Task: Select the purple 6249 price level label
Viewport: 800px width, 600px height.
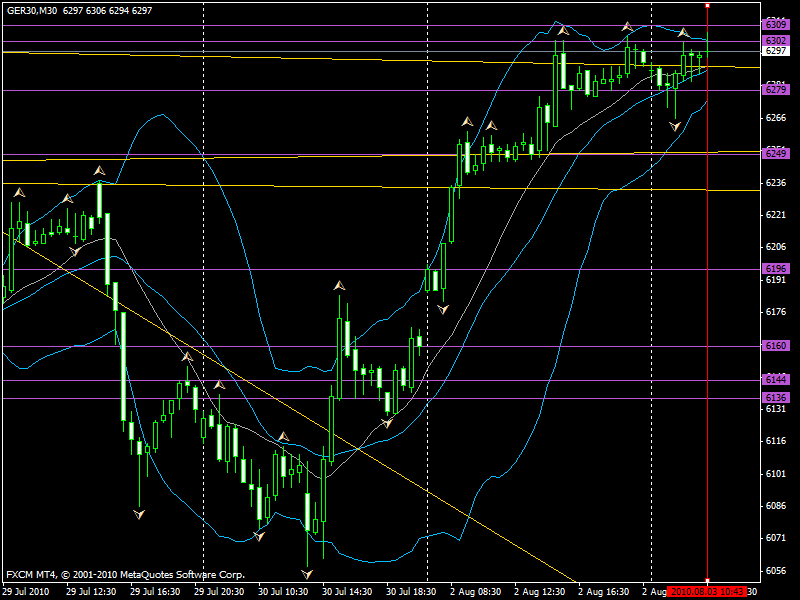Action: 776,153
